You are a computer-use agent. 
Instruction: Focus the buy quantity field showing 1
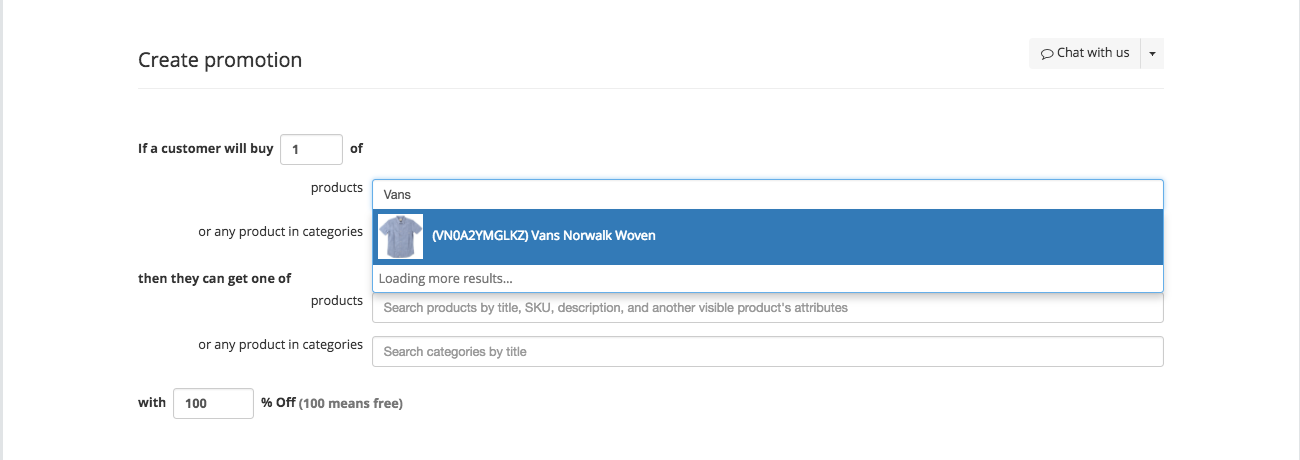pos(311,149)
